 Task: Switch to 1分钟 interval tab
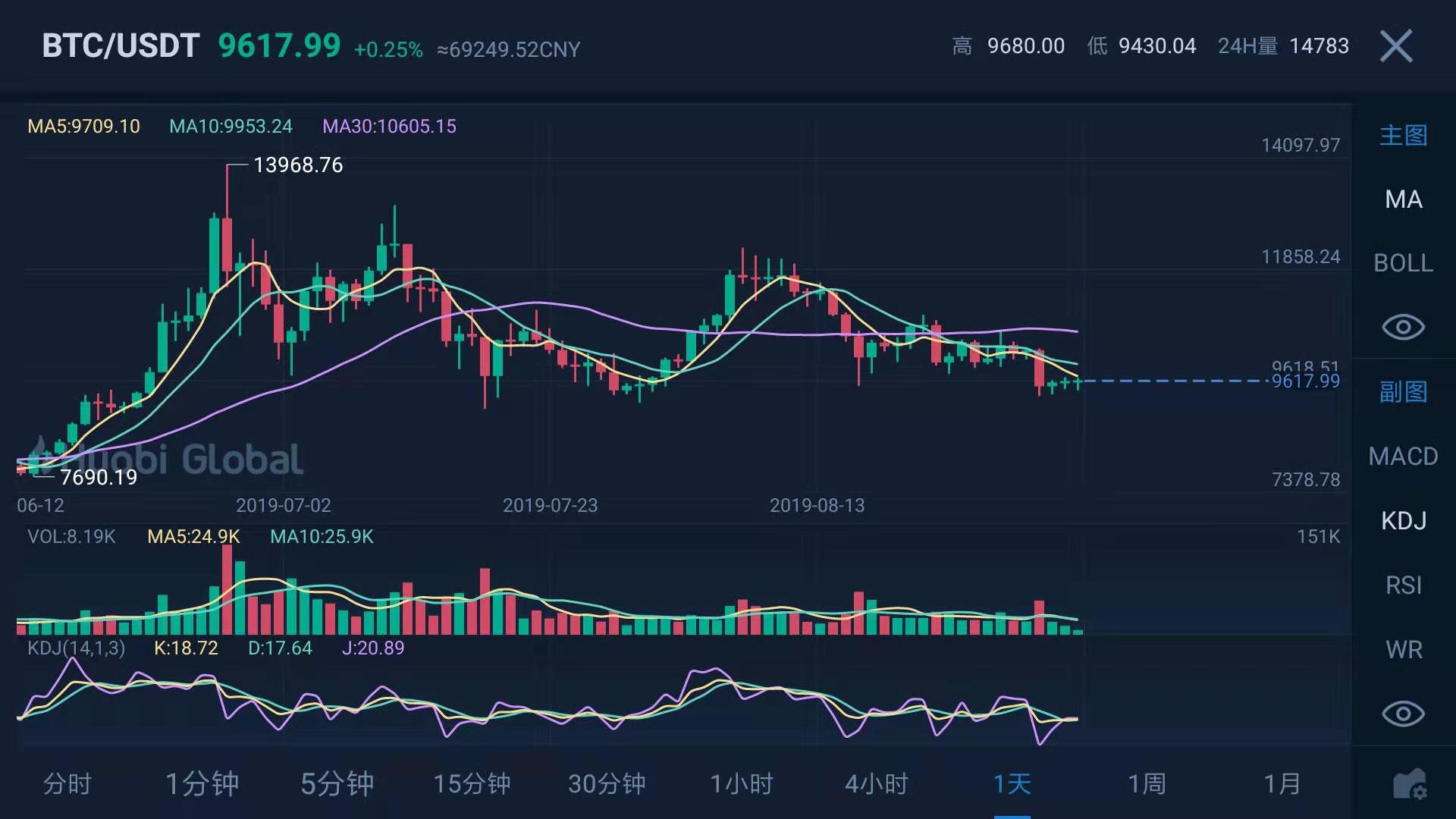[x=202, y=783]
